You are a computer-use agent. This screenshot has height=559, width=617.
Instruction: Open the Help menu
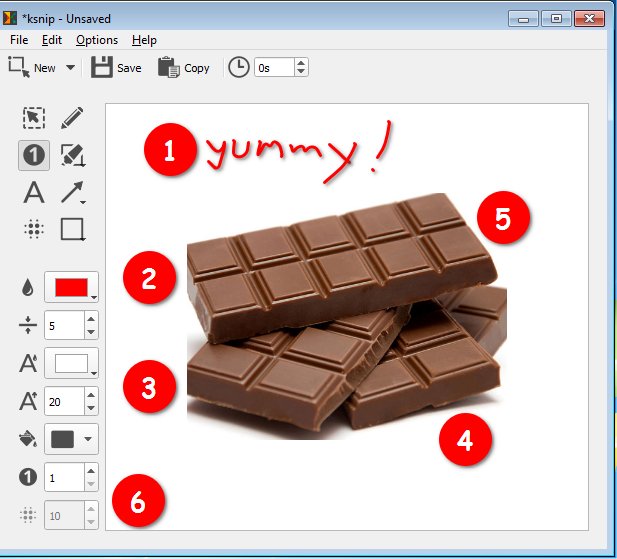(144, 40)
